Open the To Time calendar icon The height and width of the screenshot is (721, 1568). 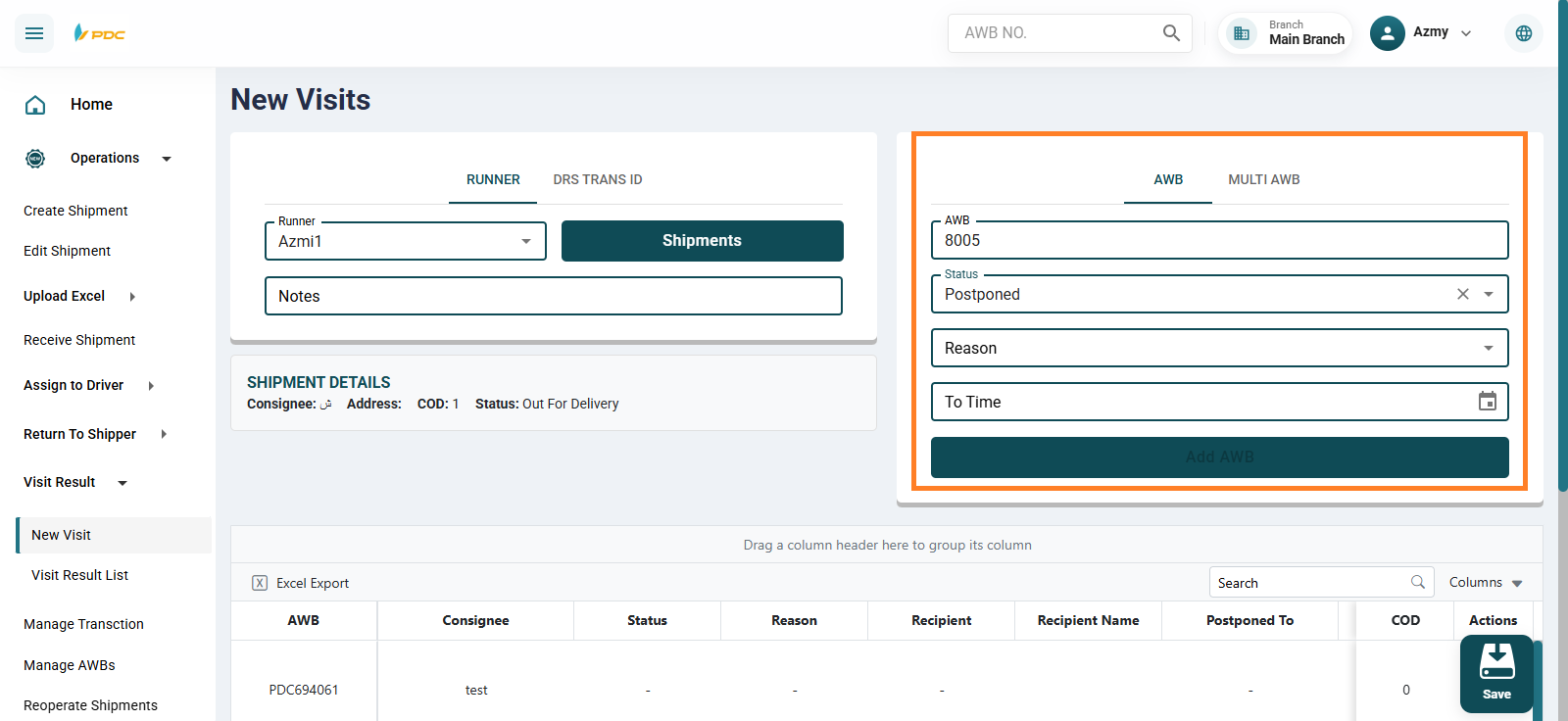point(1487,402)
